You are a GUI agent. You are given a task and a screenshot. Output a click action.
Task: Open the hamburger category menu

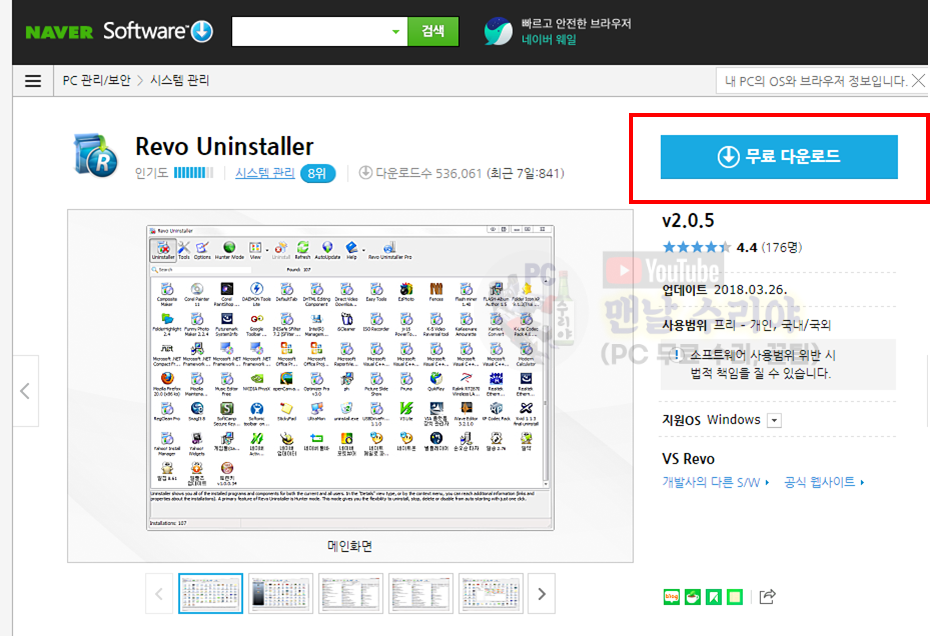[33, 81]
